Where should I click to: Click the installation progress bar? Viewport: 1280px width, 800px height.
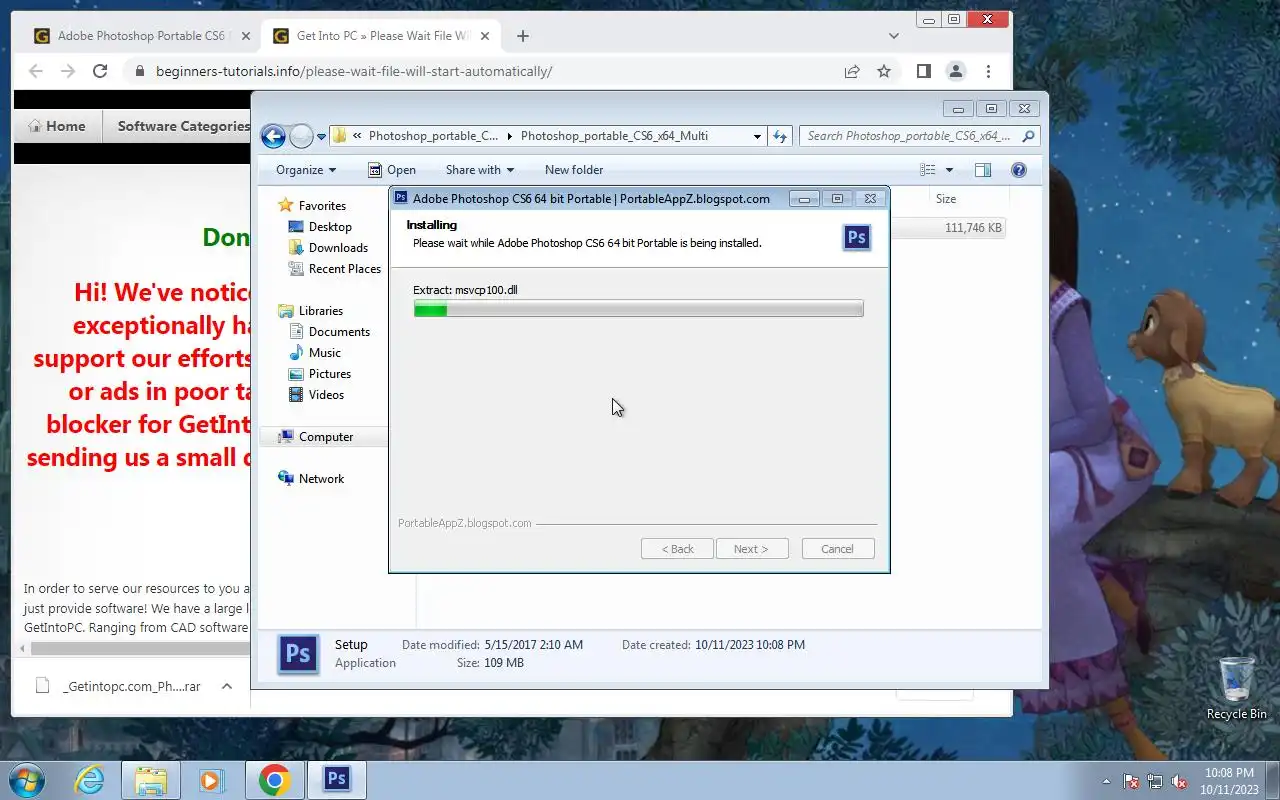[x=638, y=310]
